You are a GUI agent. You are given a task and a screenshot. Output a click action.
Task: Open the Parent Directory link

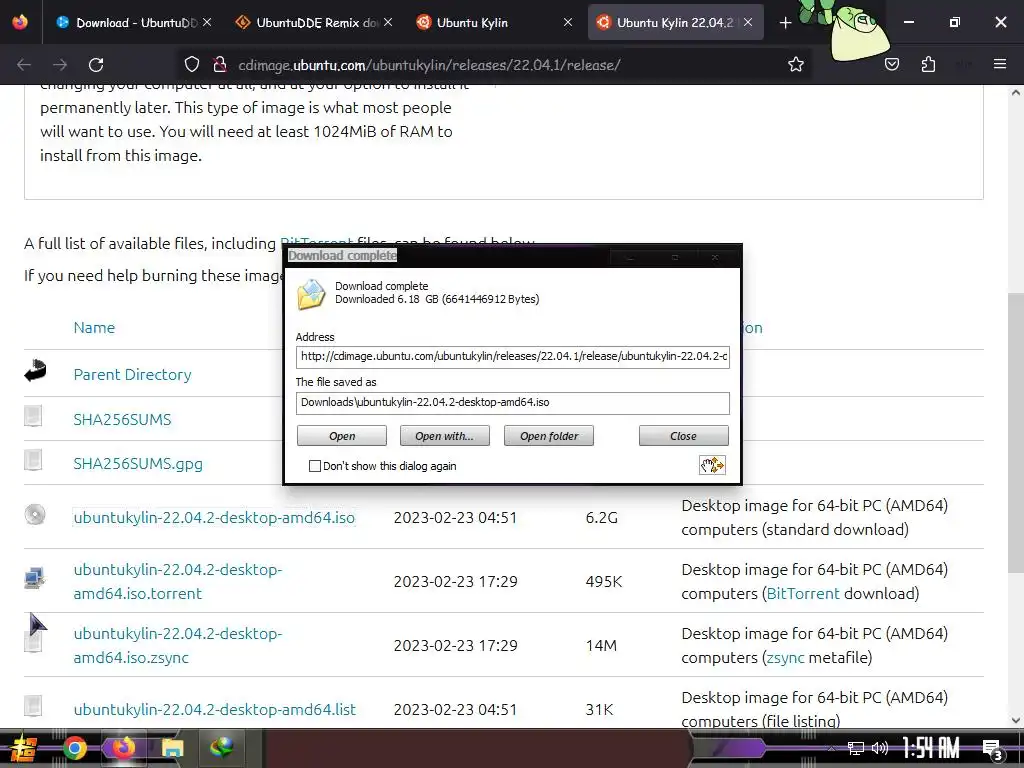pos(133,374)
